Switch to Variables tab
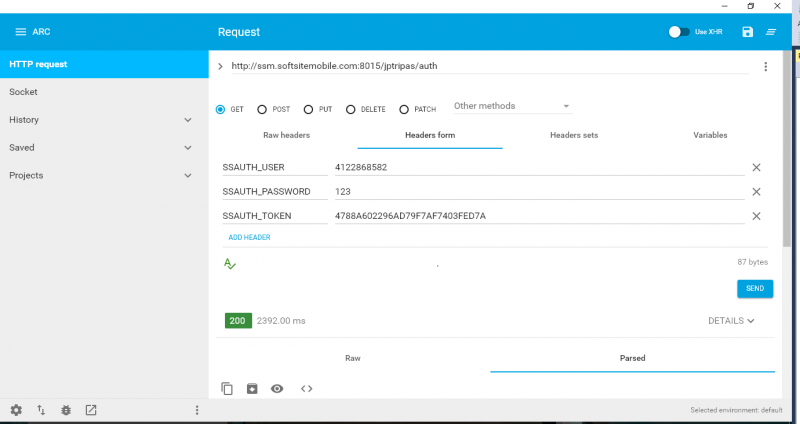The height and width of the screenshot is (424, 800). (x=710, y=135)
